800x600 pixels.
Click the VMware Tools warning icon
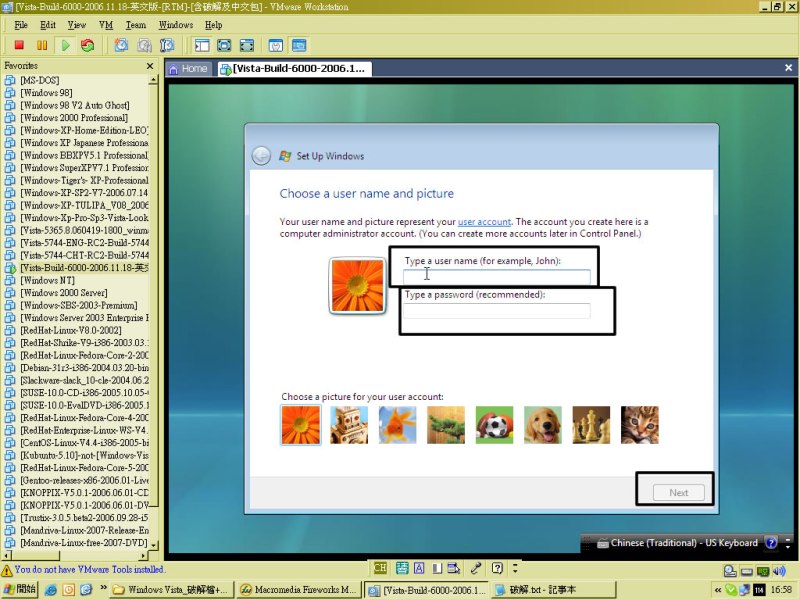[7, 570]
